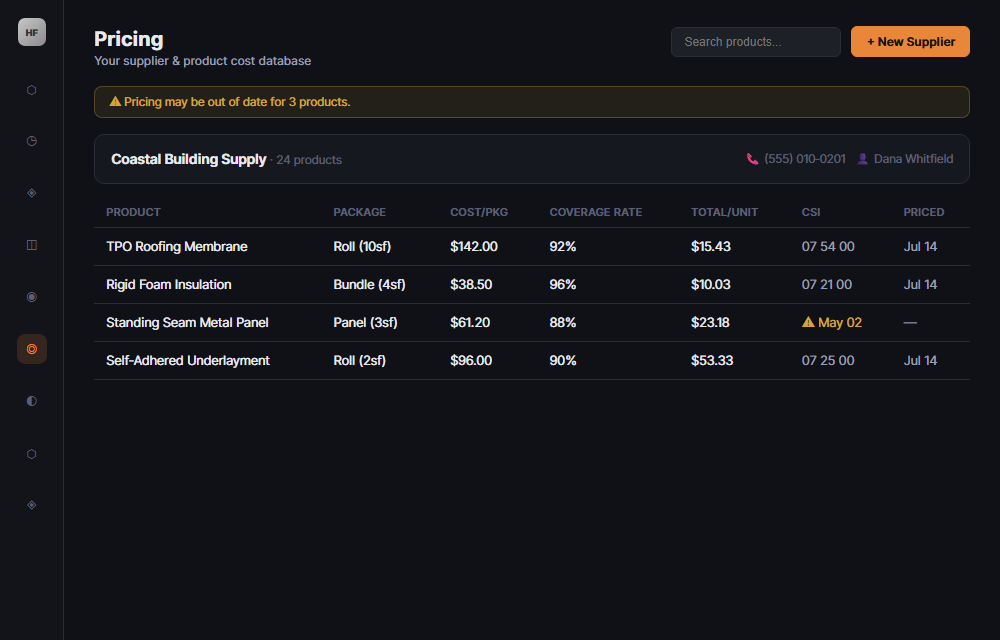Viewport: 1000px width, 640px height.
Task: Click the Roll (2sf) package cell
Action: point(359,361)
